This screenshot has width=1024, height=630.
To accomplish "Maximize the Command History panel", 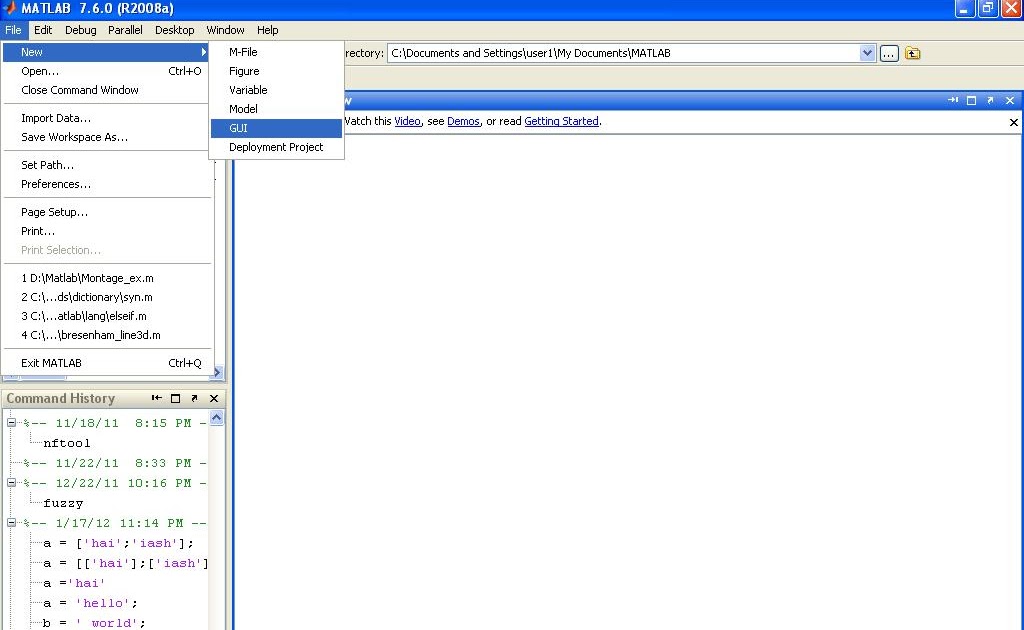I will coord(177,398).
